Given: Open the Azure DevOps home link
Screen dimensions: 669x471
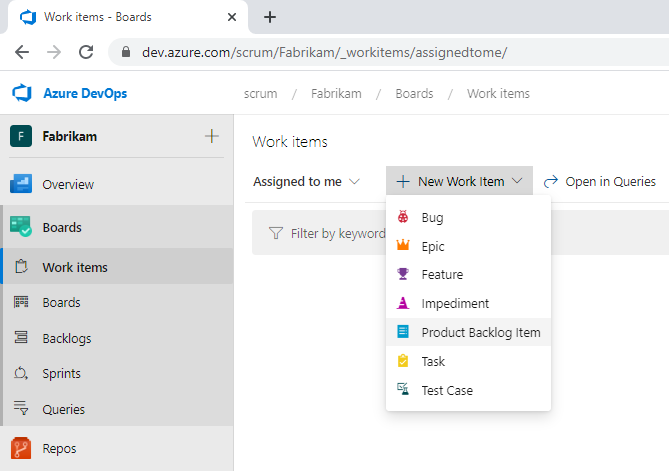Looking at the screenshot, I should [x=85, y=93].
